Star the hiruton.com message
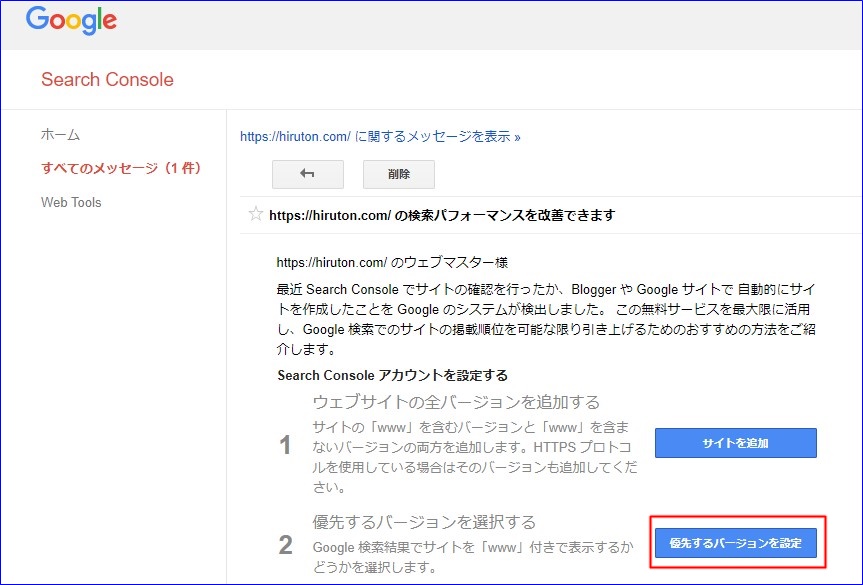The height and width of the screenshot is (585, 863). click(255, 214)
